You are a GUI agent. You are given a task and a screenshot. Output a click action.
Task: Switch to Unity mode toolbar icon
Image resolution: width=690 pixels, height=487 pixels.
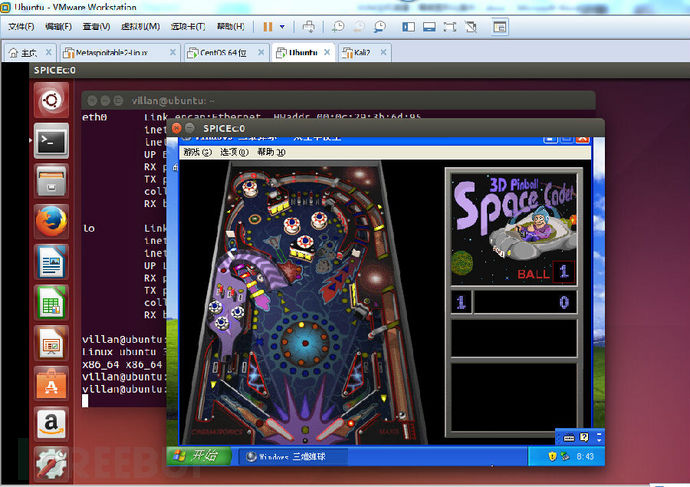coord(470,27)
